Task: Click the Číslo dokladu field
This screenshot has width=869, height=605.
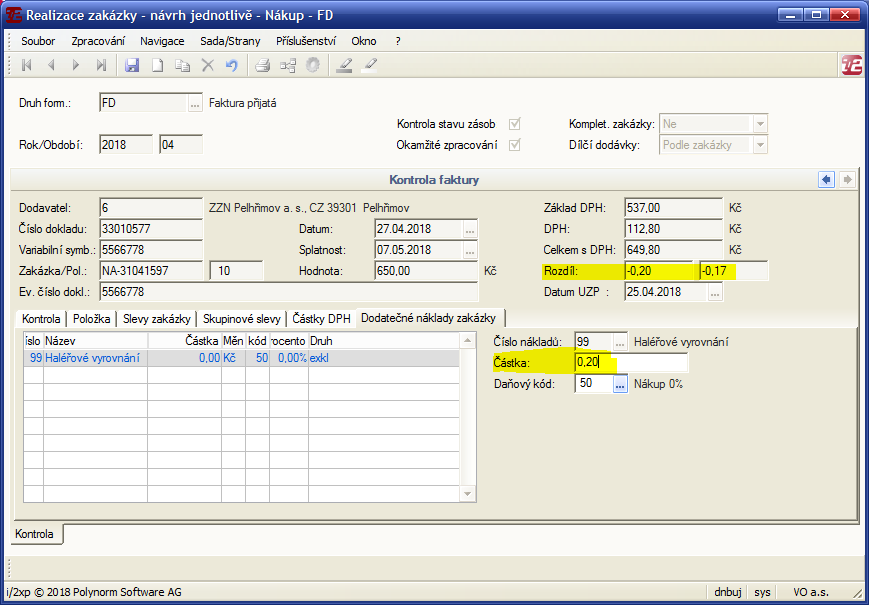Action: [151, 229]
